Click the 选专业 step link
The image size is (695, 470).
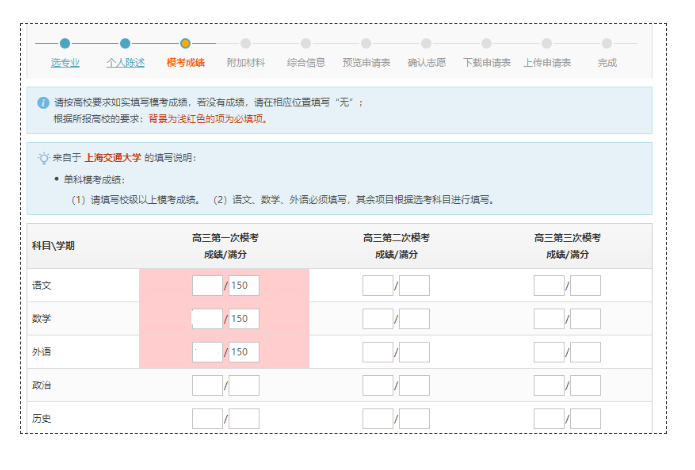tap(65, 63)
